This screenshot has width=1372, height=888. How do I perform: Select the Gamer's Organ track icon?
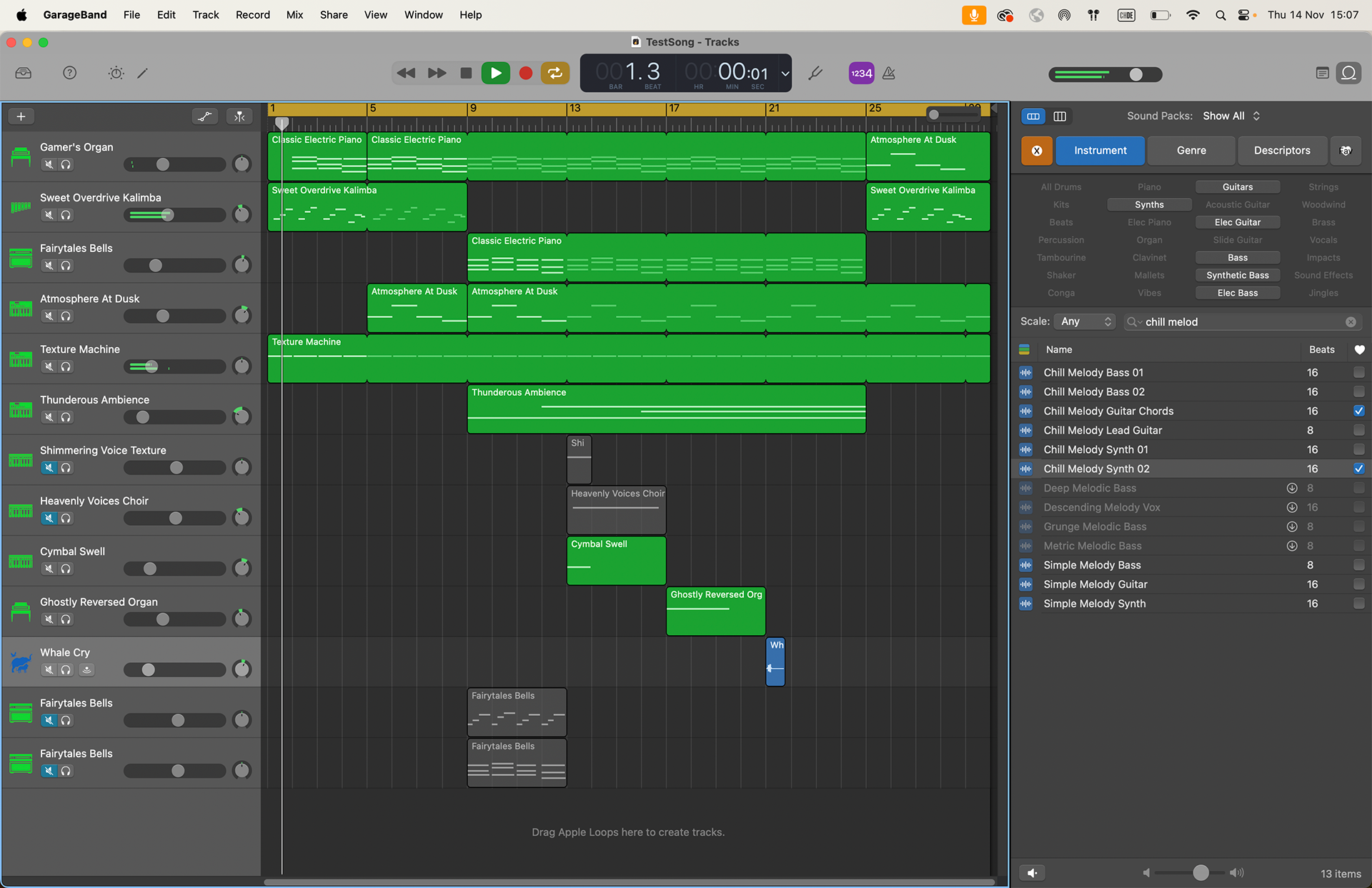point(21,156)
